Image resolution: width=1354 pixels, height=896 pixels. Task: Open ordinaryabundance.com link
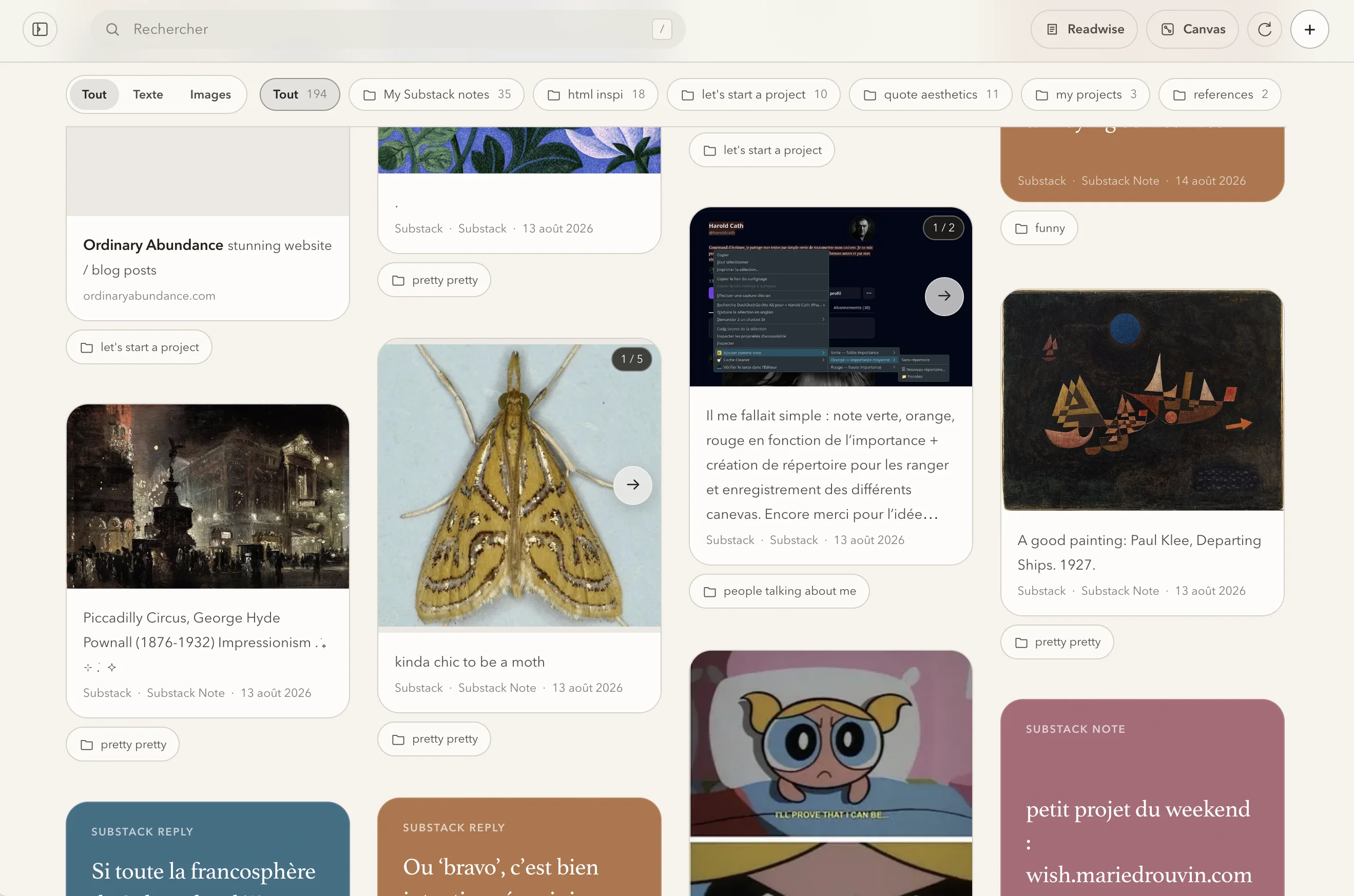[x=149, y=296]
